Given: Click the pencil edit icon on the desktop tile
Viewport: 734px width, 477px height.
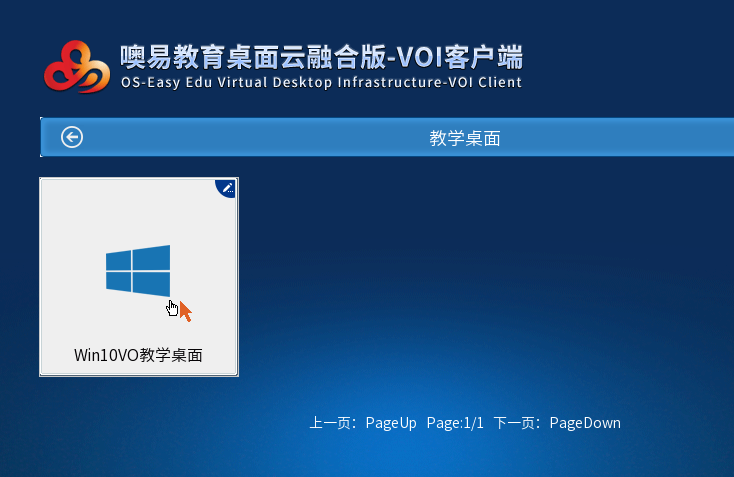Looking at the screenshot, I should [x=227, y=187].
